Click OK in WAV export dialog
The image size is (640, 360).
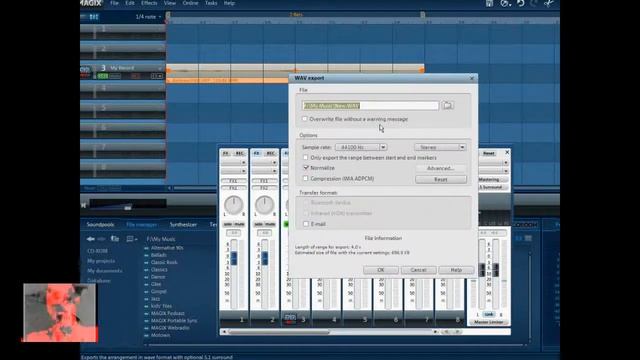tap(380, 270)
